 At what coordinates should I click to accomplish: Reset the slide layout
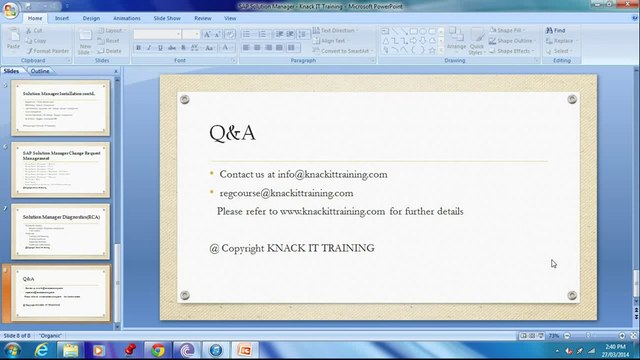point(109,41)
